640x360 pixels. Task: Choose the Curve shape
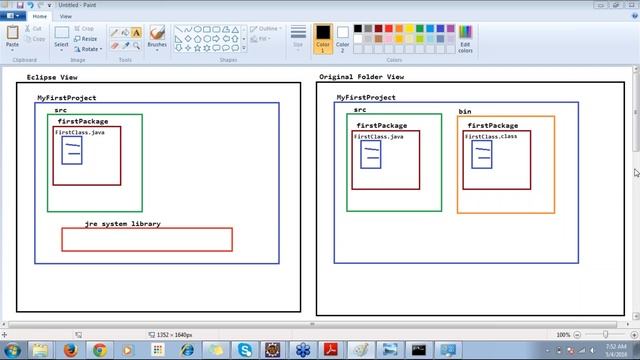[188, 30]
